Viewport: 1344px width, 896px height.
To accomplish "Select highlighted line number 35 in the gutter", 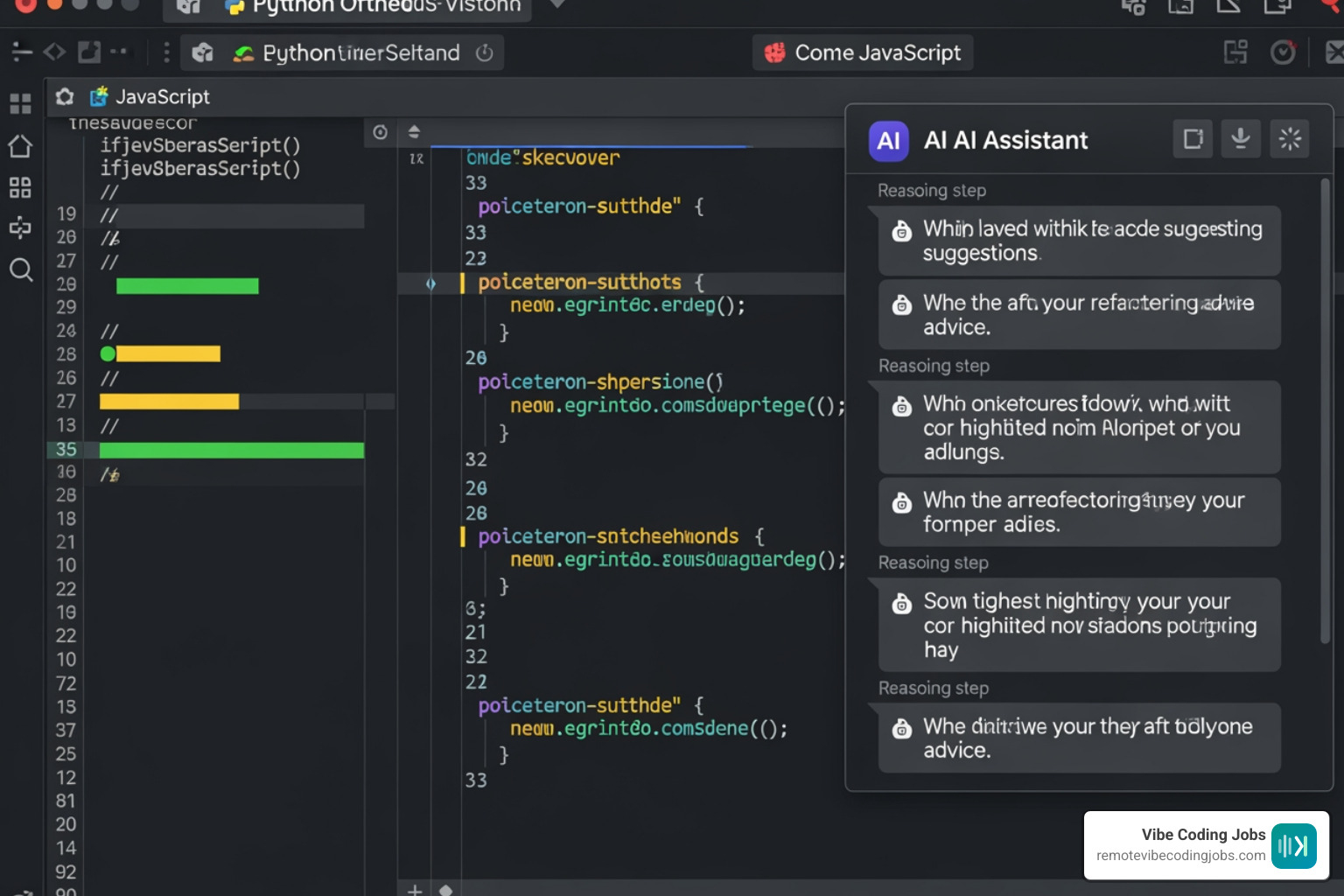I will pos(66,450).
